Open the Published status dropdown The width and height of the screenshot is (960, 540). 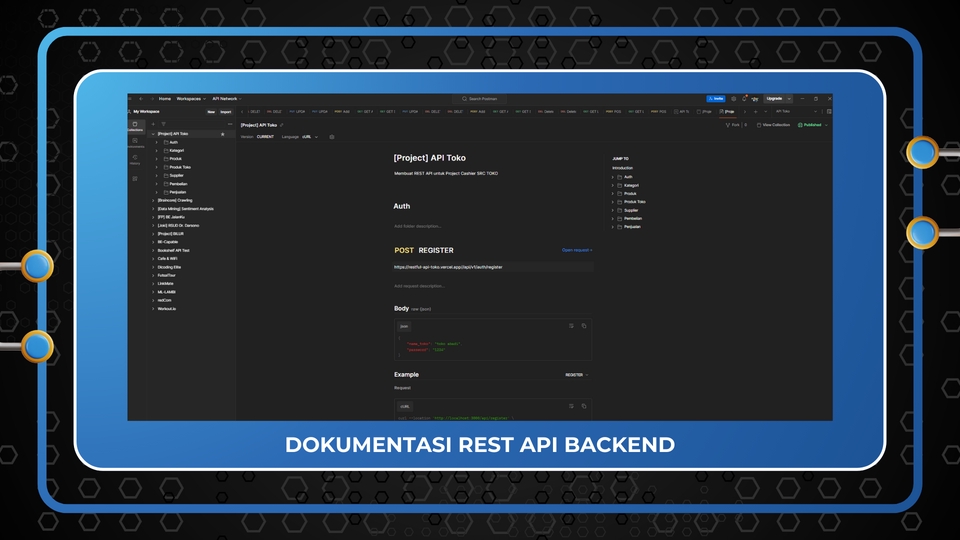coord(812,125)
